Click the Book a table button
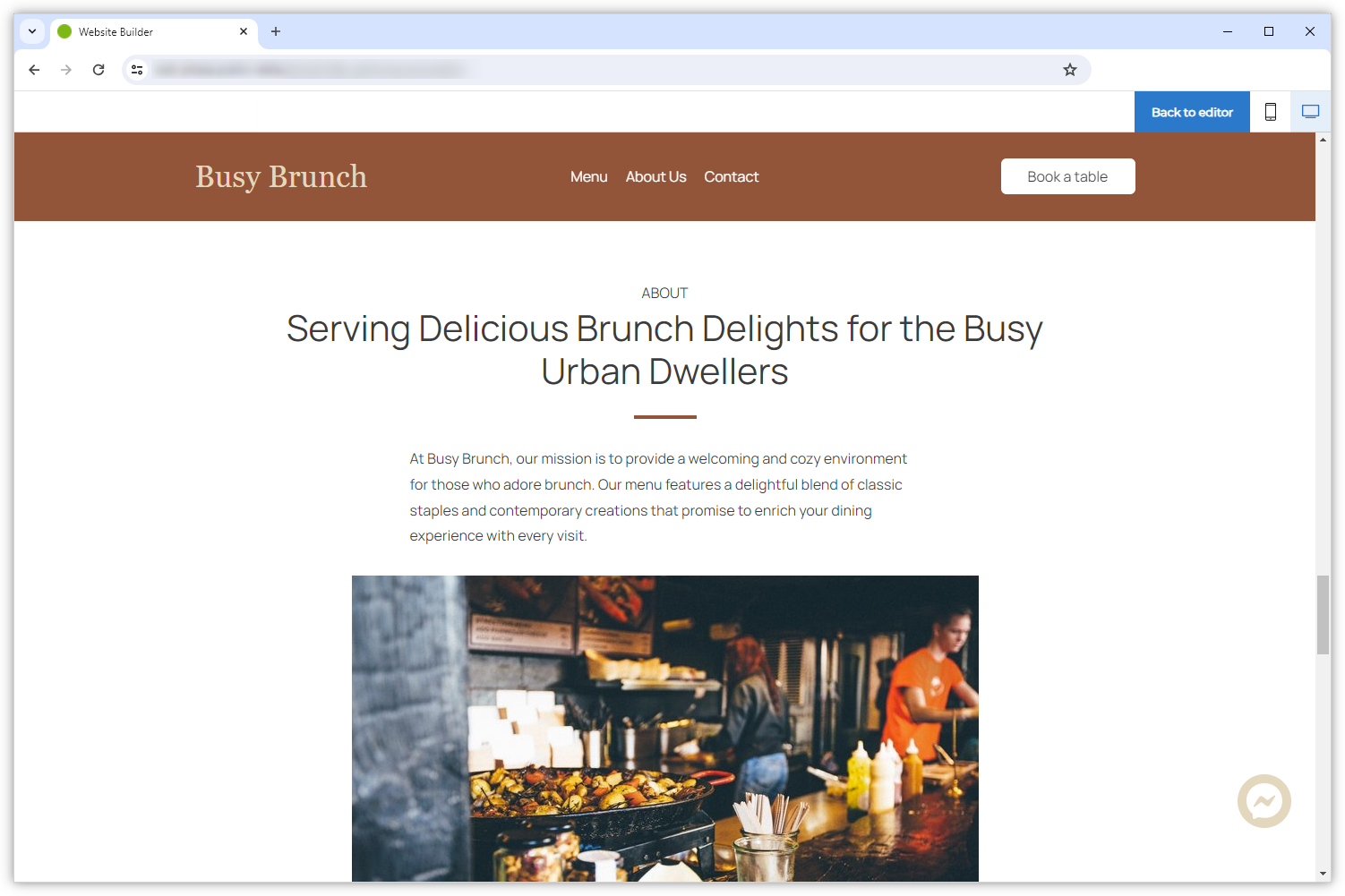The image size is (1345, 896). coord(1067,176)
